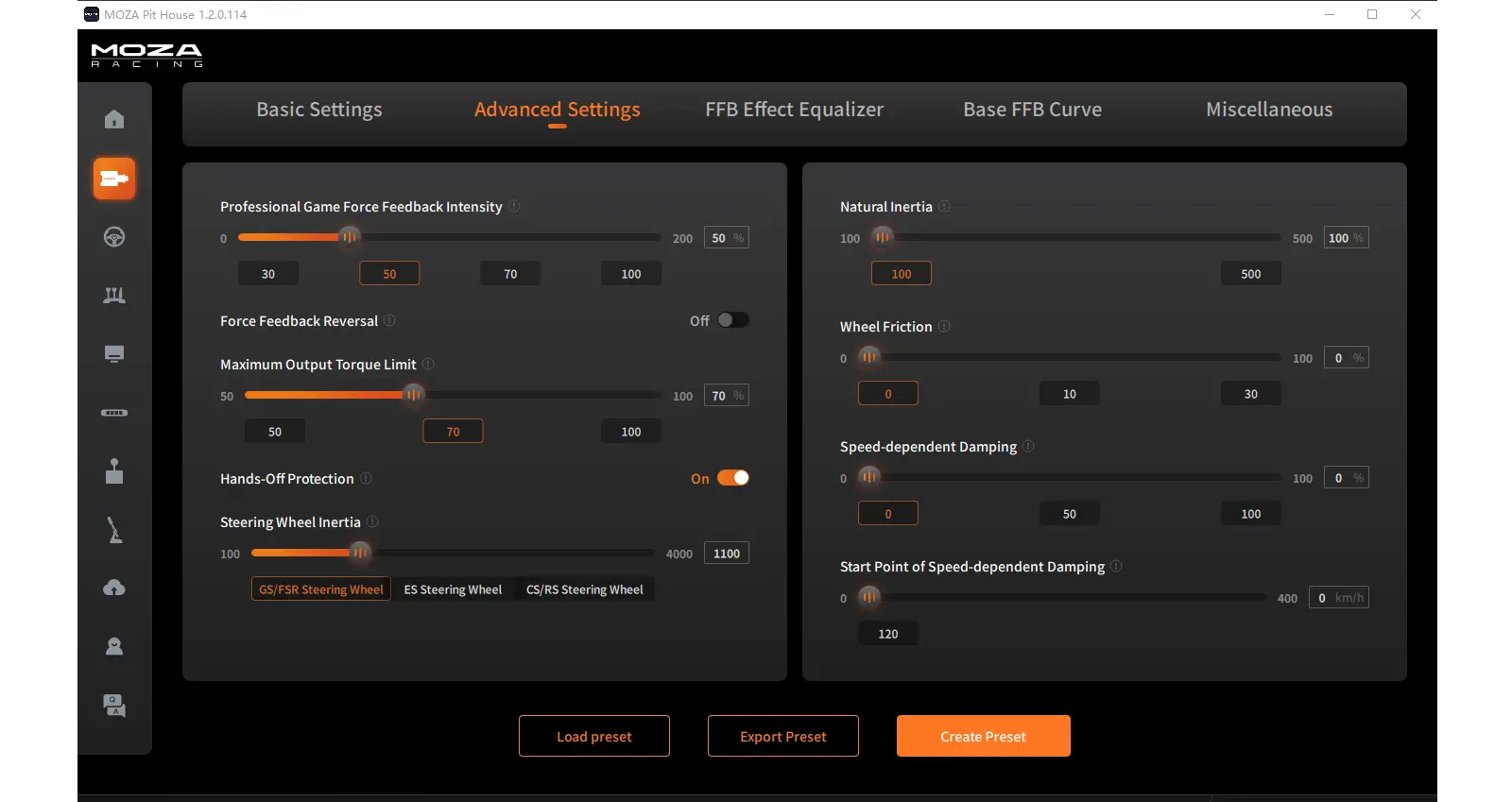1512x802 pixels.
Task: Open the Base FFB Curve tab
Action: tap(1032, 110)
